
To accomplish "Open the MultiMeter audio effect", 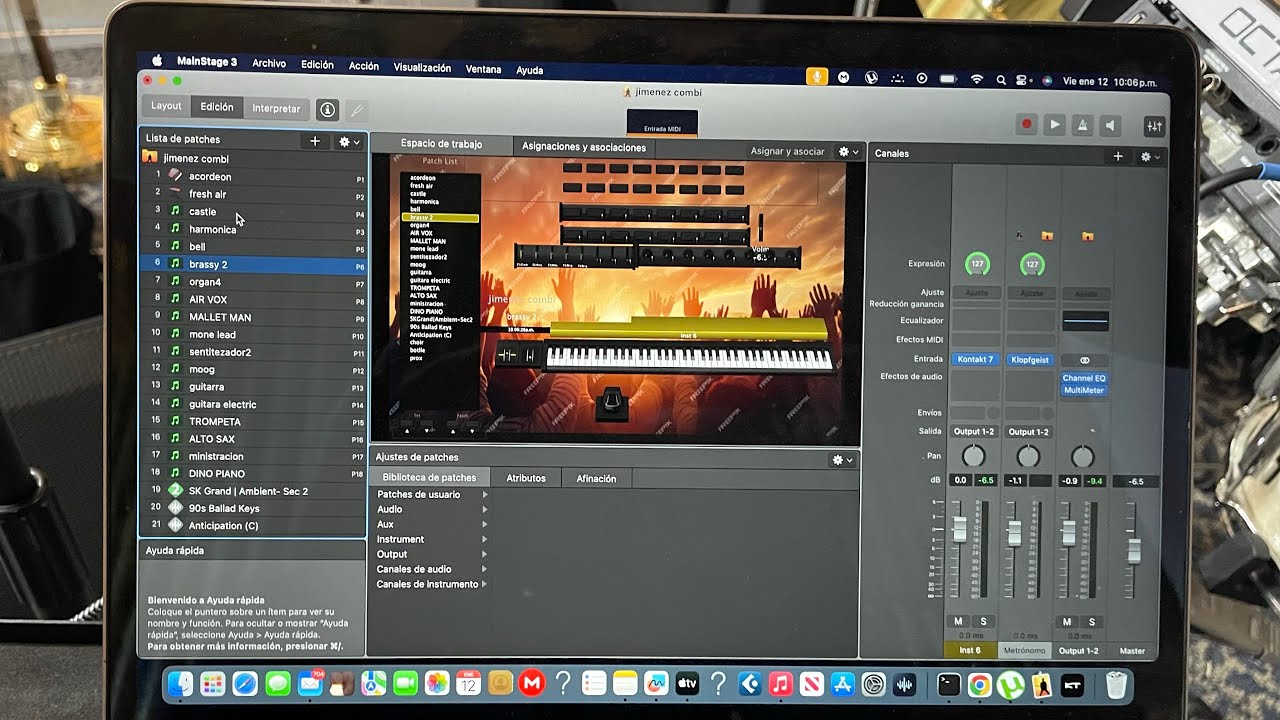I will (1084, 390).
